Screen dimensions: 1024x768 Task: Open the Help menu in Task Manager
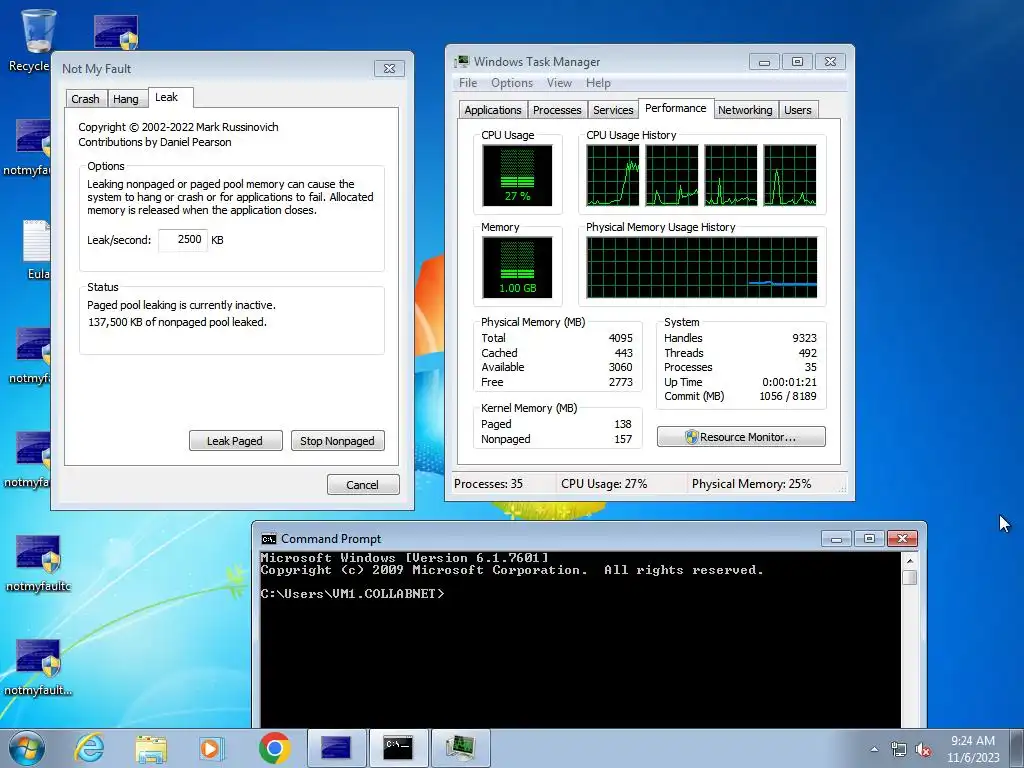[x=598, y=83]
